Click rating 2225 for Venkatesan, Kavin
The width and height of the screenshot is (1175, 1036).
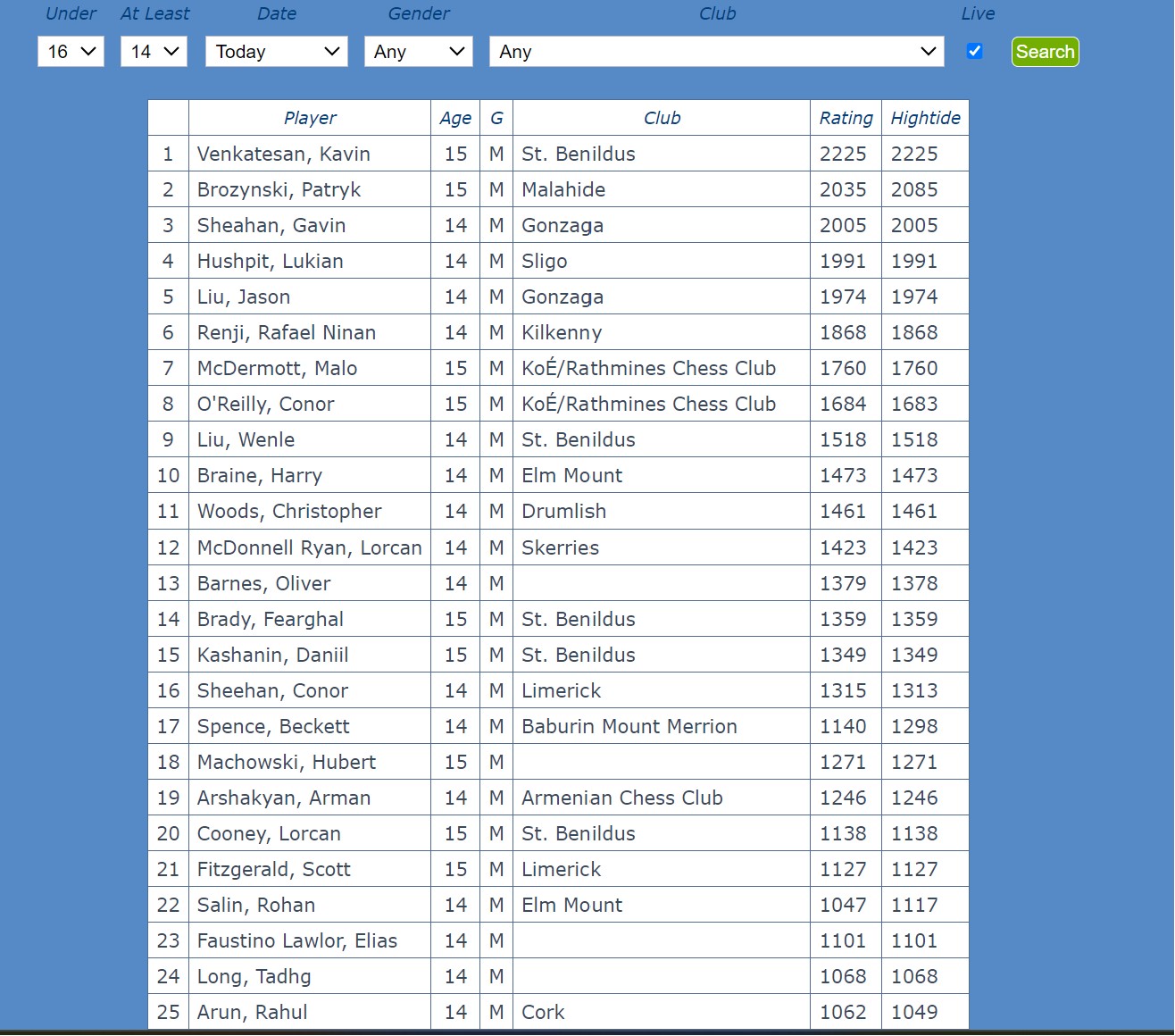(844, 153)
